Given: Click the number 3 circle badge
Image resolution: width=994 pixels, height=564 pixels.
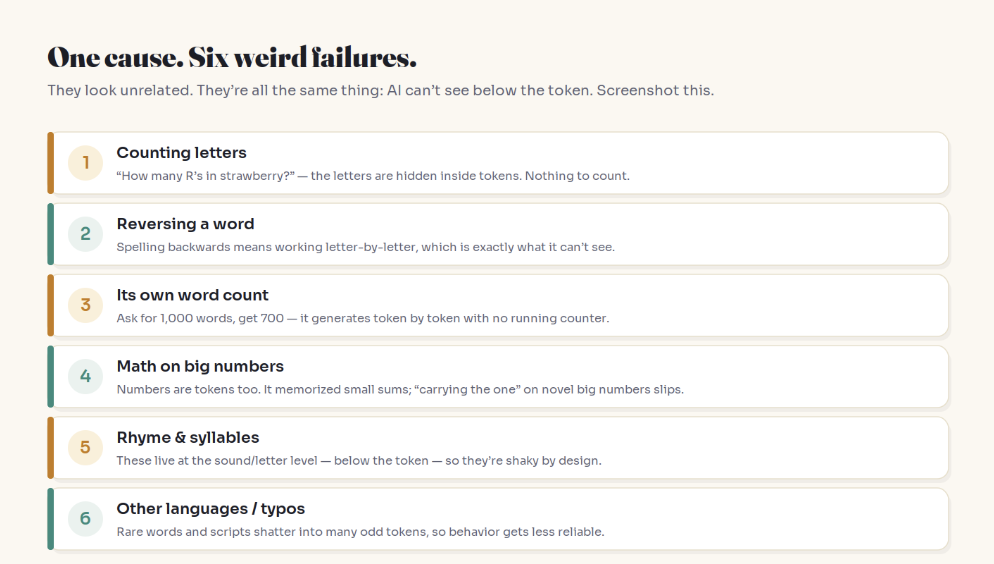Looking at the screenshot, I should pos(86,305).
